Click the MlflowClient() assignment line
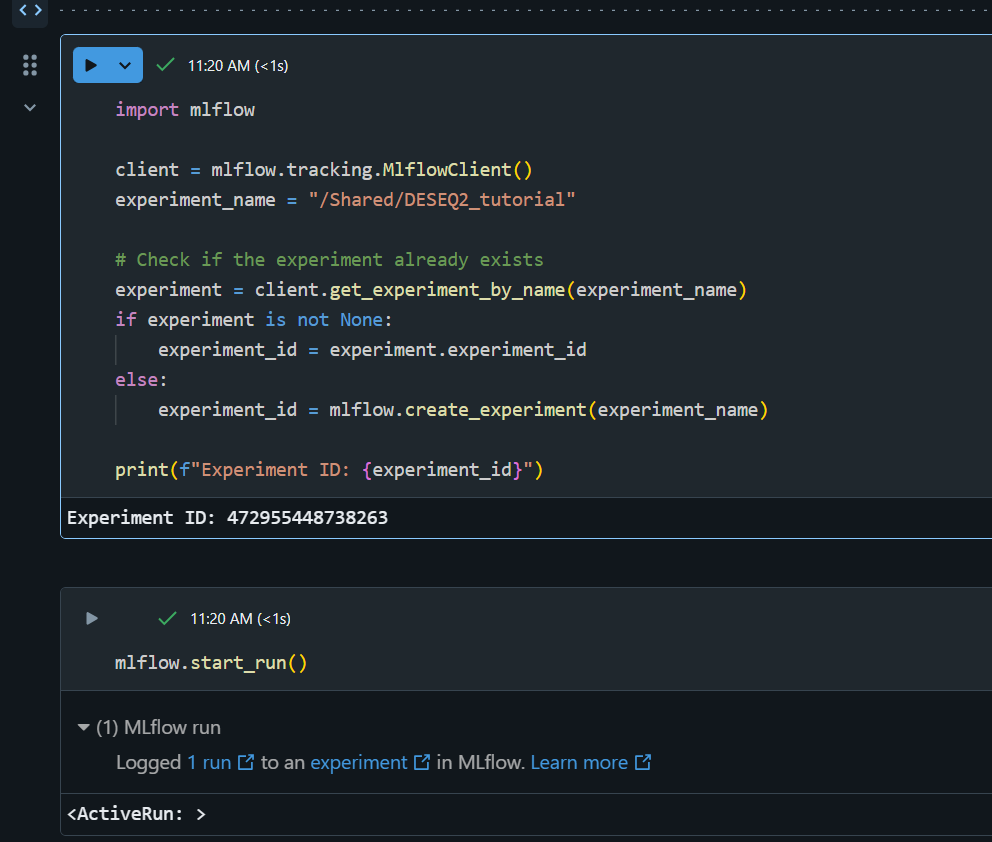Viewport: 992px width, 842px height. 324,170
